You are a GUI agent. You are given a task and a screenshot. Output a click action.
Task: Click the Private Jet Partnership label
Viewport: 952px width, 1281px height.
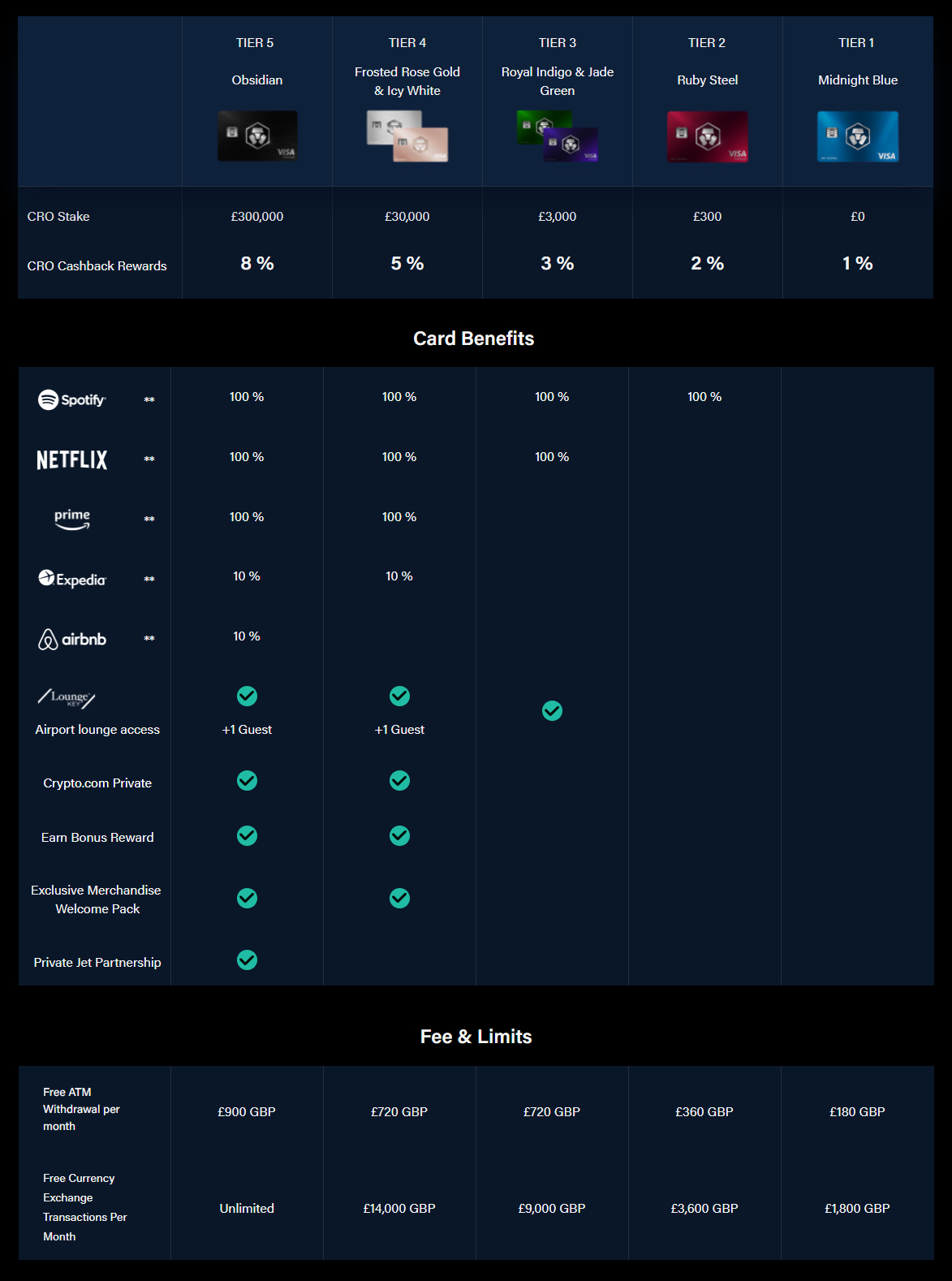click(97, 963)
